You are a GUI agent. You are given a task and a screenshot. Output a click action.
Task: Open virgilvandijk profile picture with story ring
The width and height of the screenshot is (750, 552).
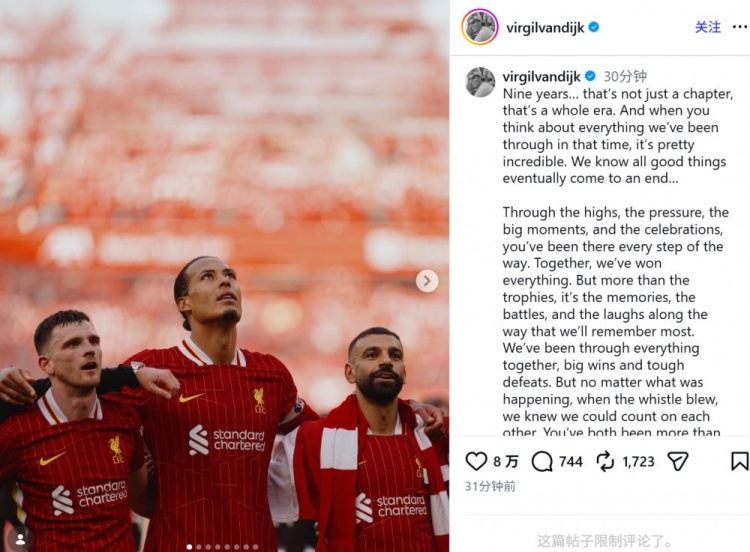point(480,27)
